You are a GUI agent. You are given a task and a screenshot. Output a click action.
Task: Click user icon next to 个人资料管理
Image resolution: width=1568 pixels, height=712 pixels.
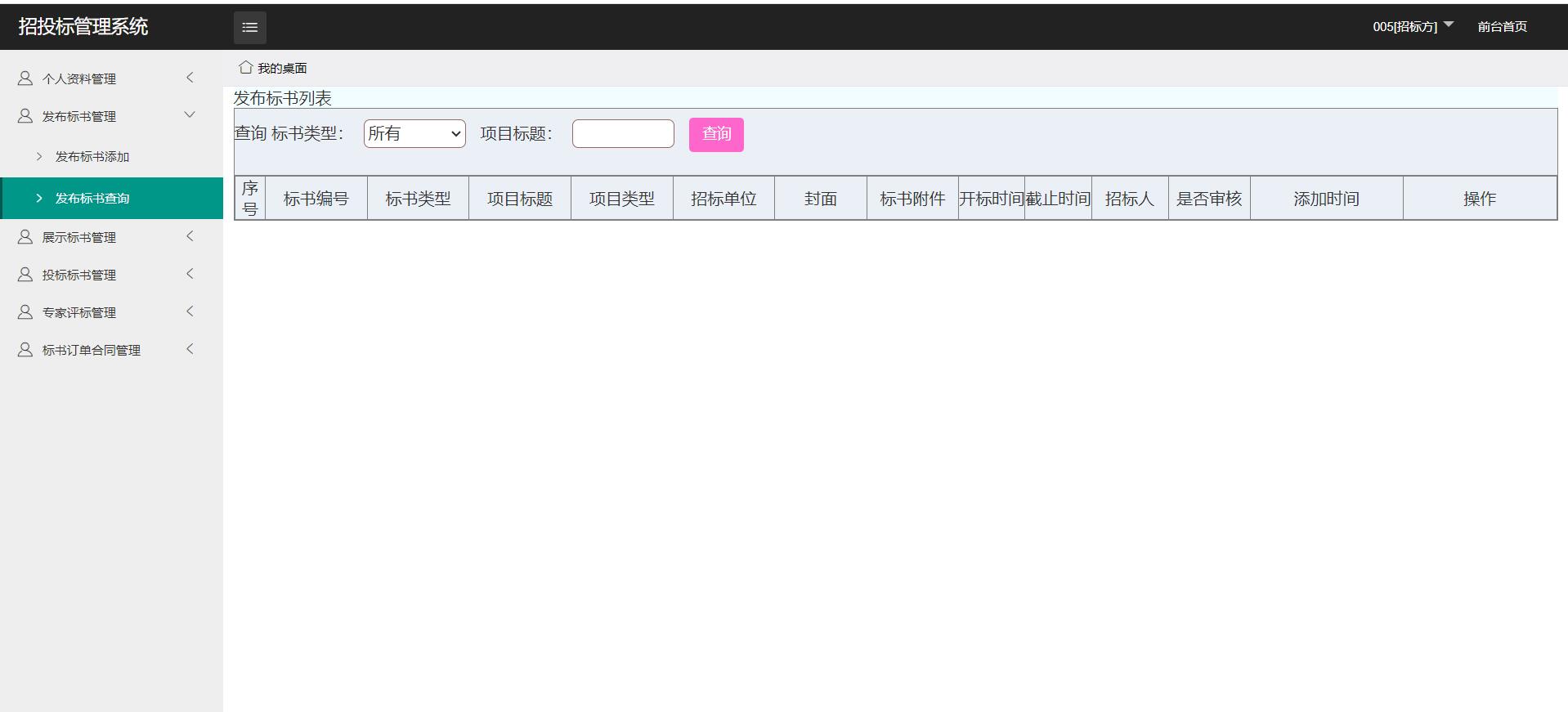[25, 78]
